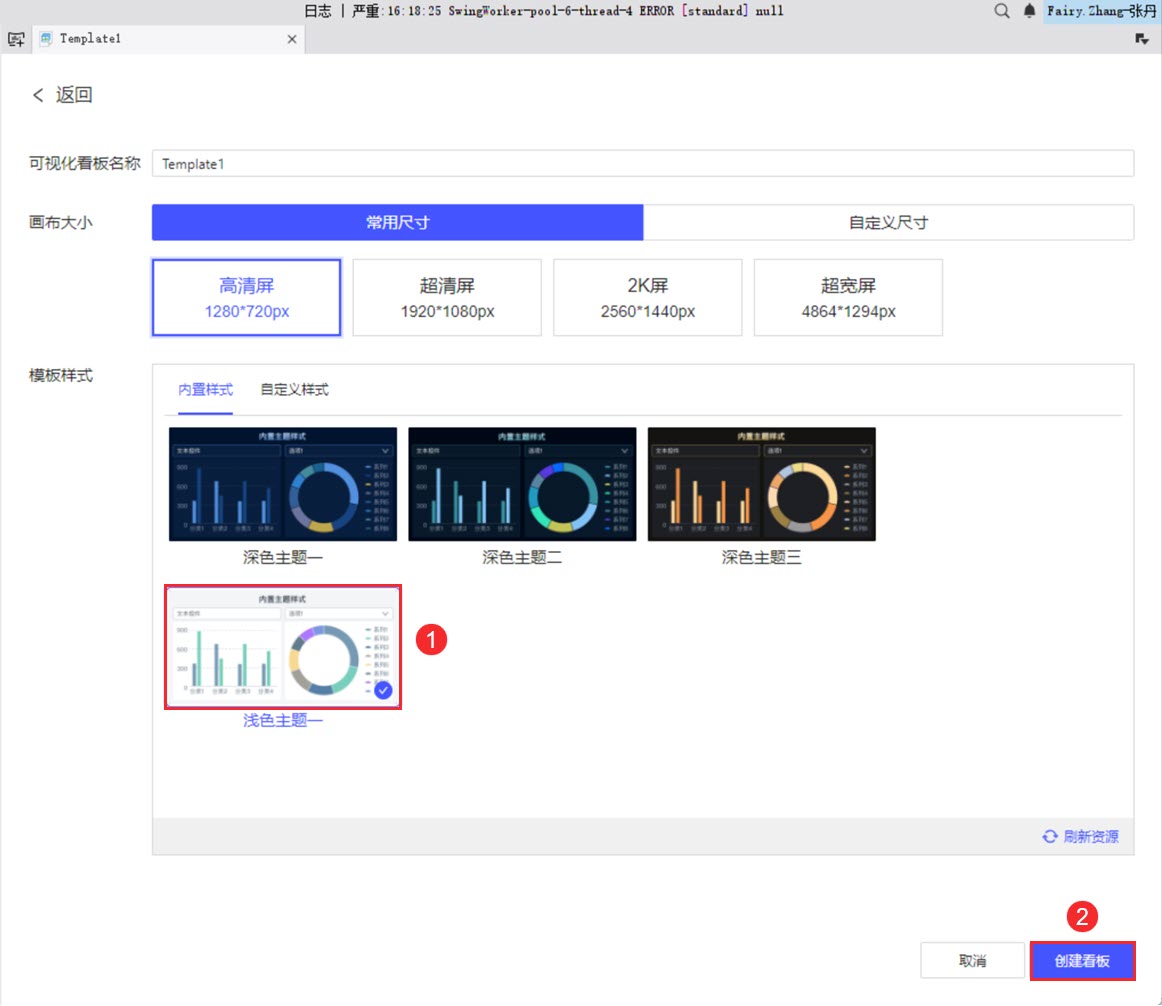Switch to 常用尺寸 canvas option
This screenshot has width=1162, height=1006.
pos(397,222)
